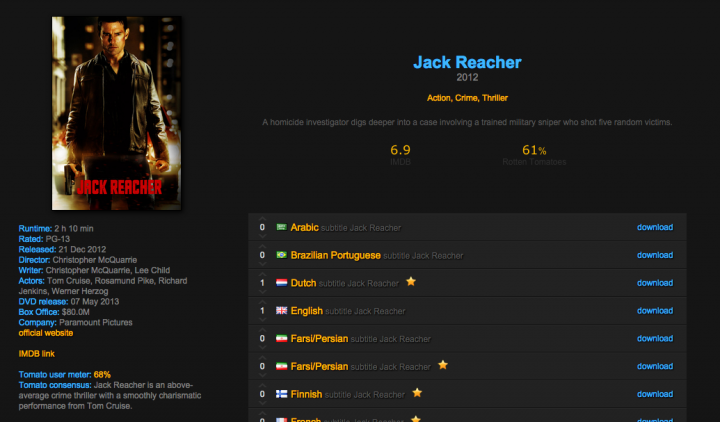720x422 pixels.
Task: Open the Arabic subtitle page link
Action: 346,227
